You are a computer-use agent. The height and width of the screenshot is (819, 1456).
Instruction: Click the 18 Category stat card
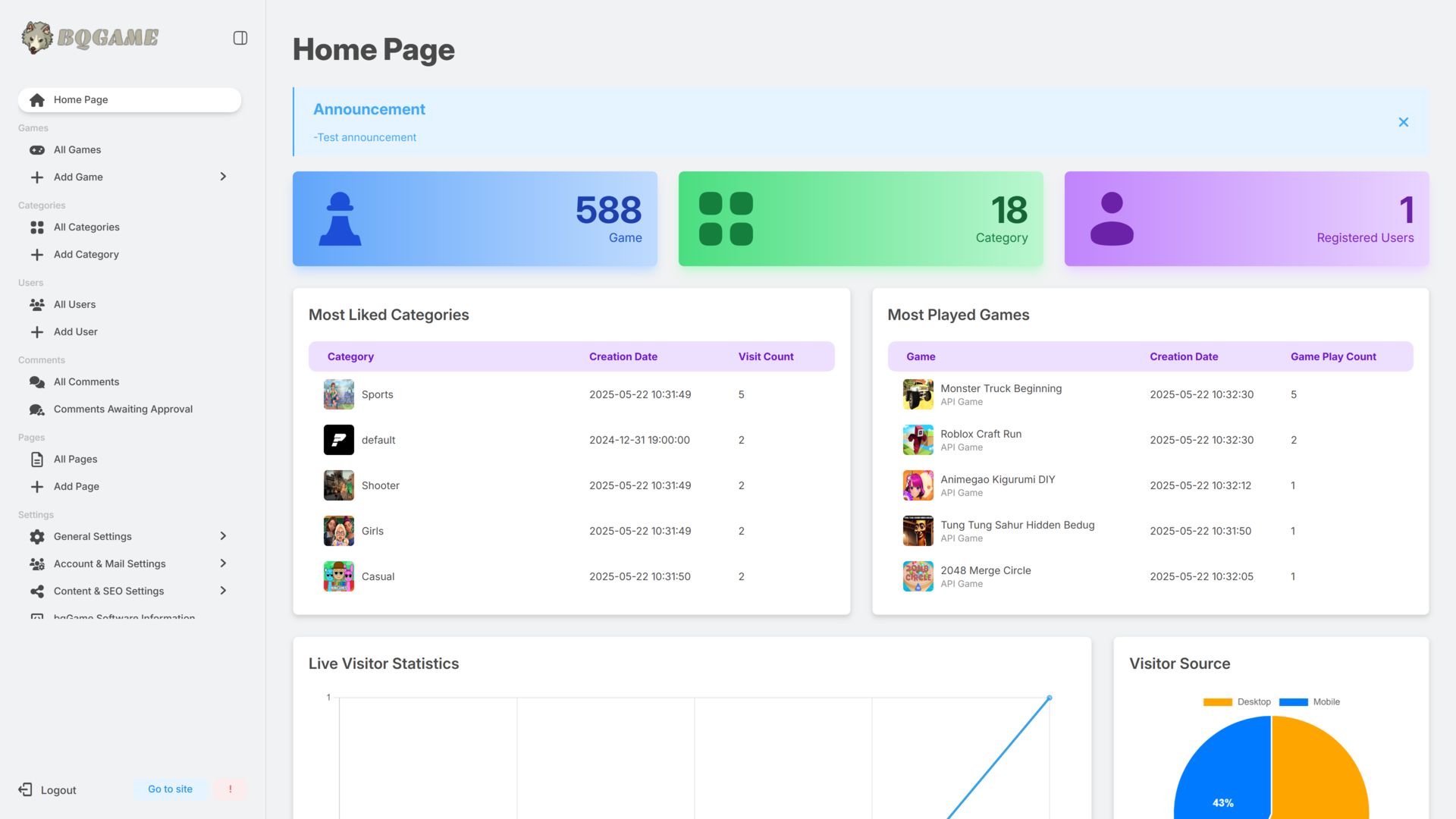861,218
